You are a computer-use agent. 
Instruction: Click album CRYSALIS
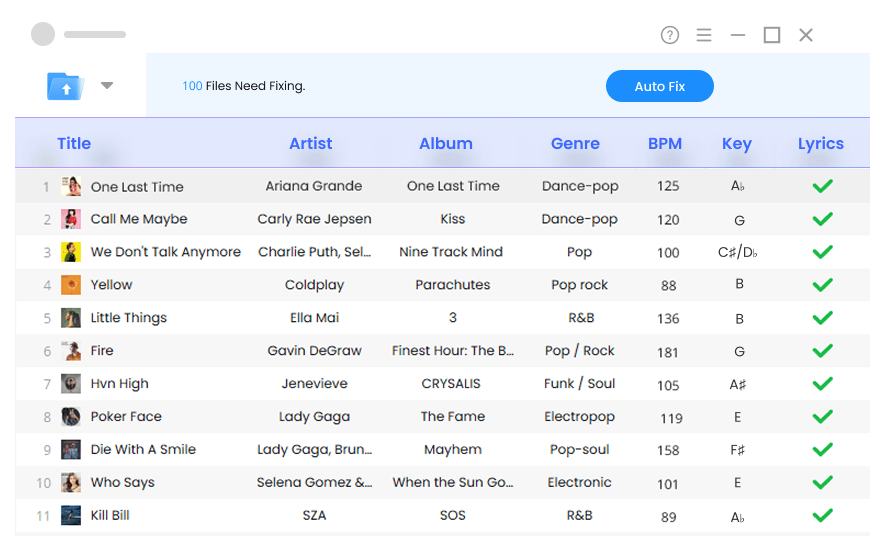click(x=451, y=384)
